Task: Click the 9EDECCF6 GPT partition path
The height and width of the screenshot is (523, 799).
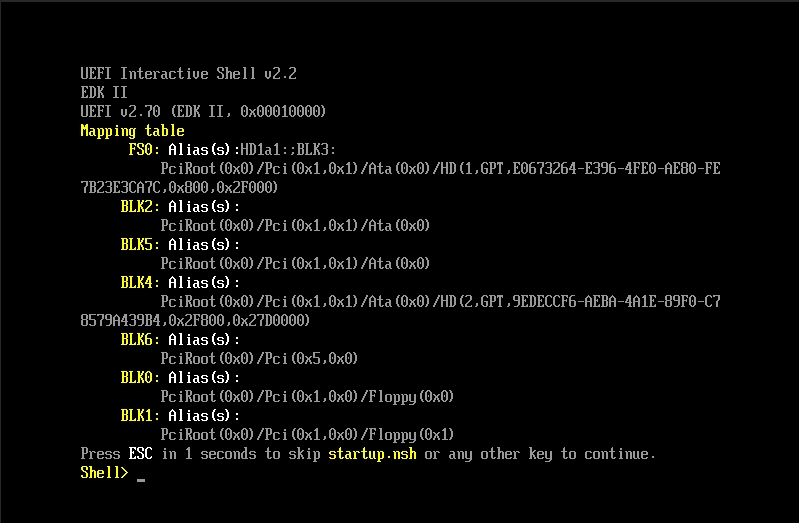Action: pyautogui.click(x=401, y=311)
